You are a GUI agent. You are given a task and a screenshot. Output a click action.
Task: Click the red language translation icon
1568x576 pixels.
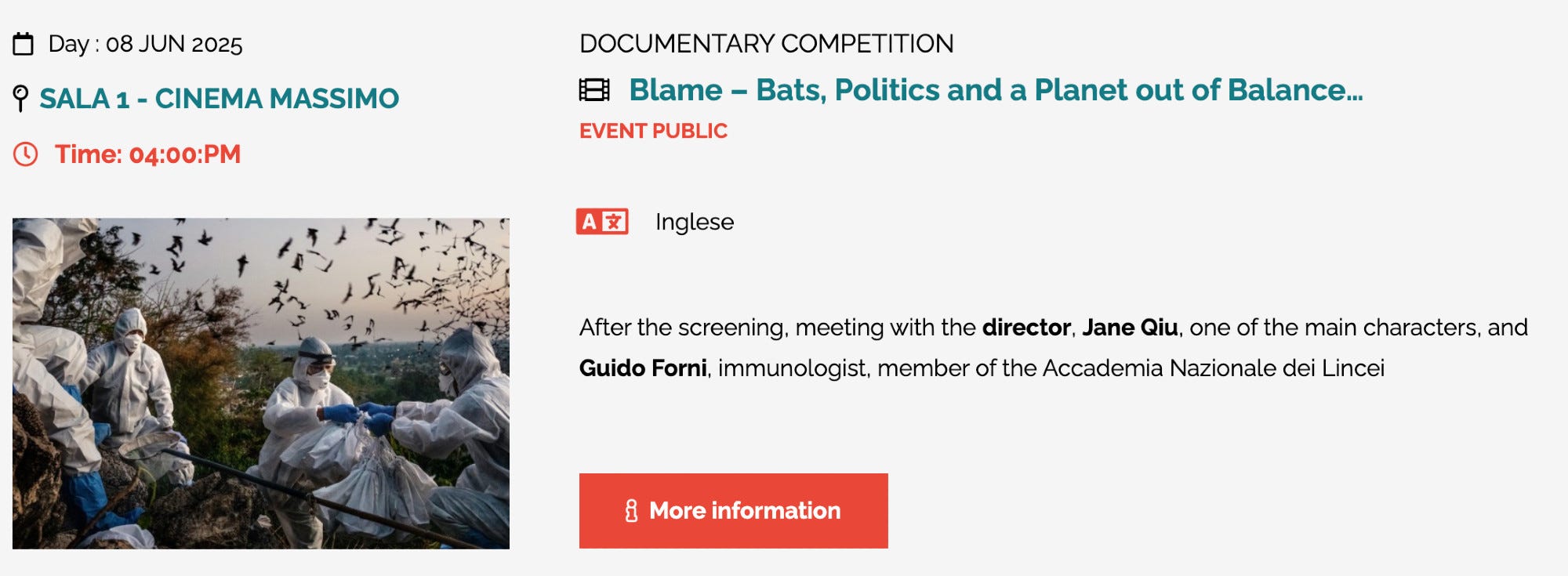coord(602,222)
